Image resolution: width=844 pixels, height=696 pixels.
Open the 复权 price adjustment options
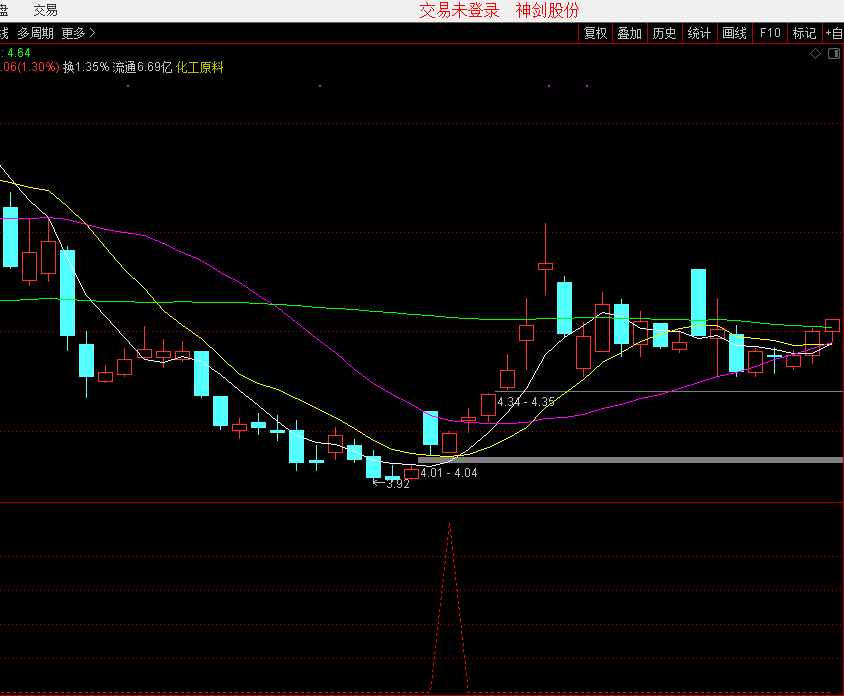coord(595,33)
